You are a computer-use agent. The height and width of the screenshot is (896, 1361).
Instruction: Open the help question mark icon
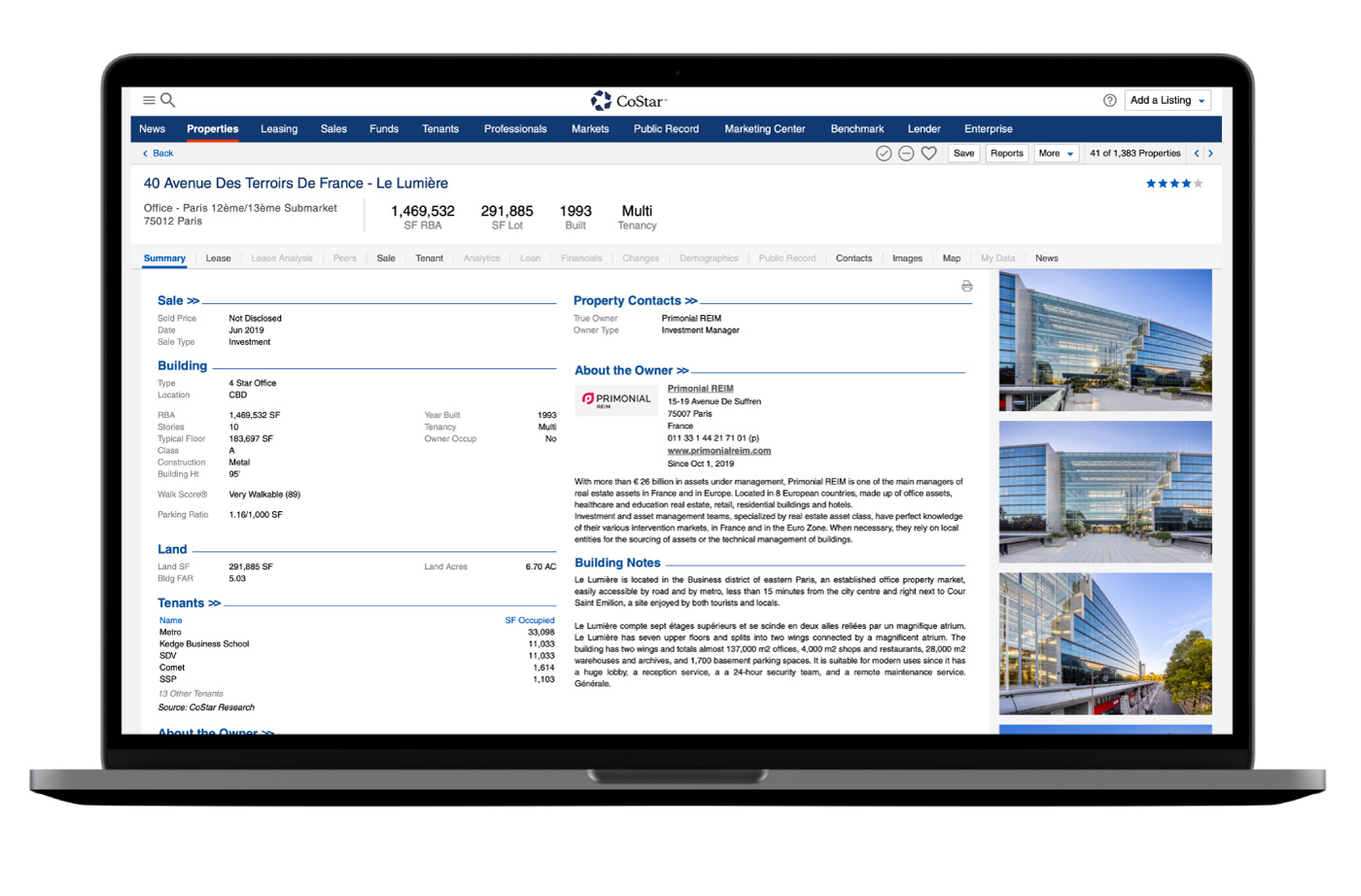tap(1109, 100)
